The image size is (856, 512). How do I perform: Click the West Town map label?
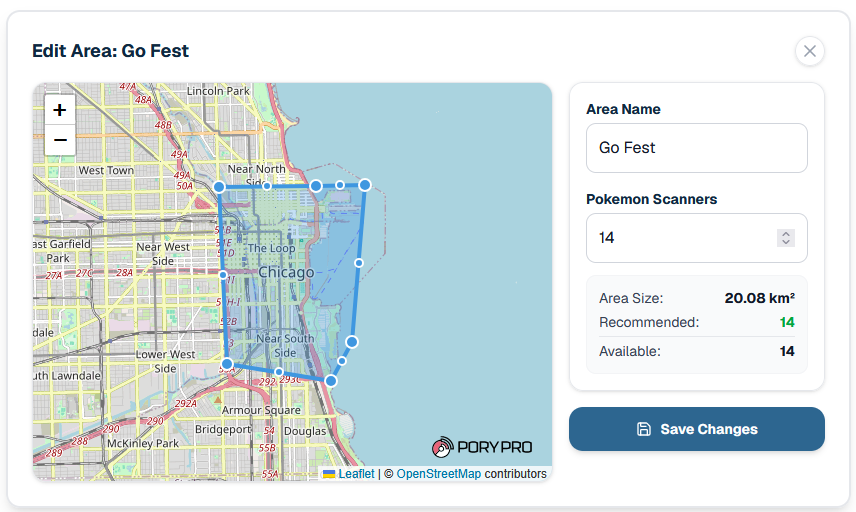106,170
